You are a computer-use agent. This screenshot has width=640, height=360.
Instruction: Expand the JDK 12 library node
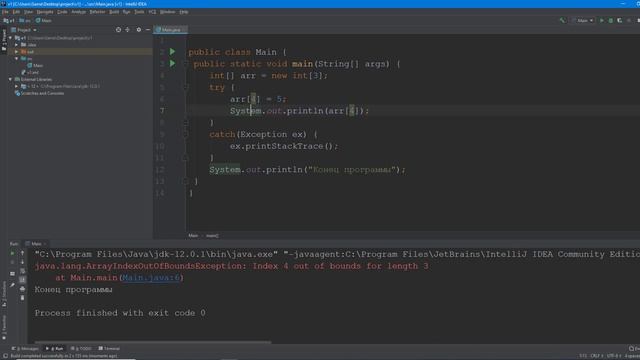[x=16, y=87]
